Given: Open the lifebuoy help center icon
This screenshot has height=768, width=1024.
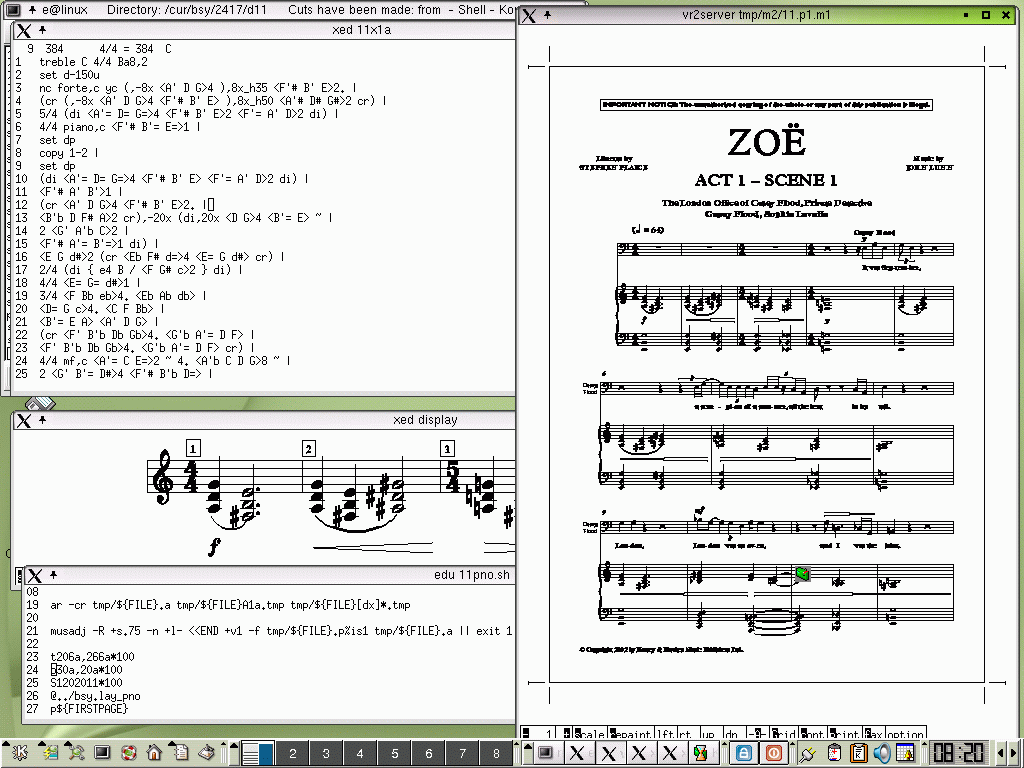Looking at the screenshot, I should click(129, 753).
